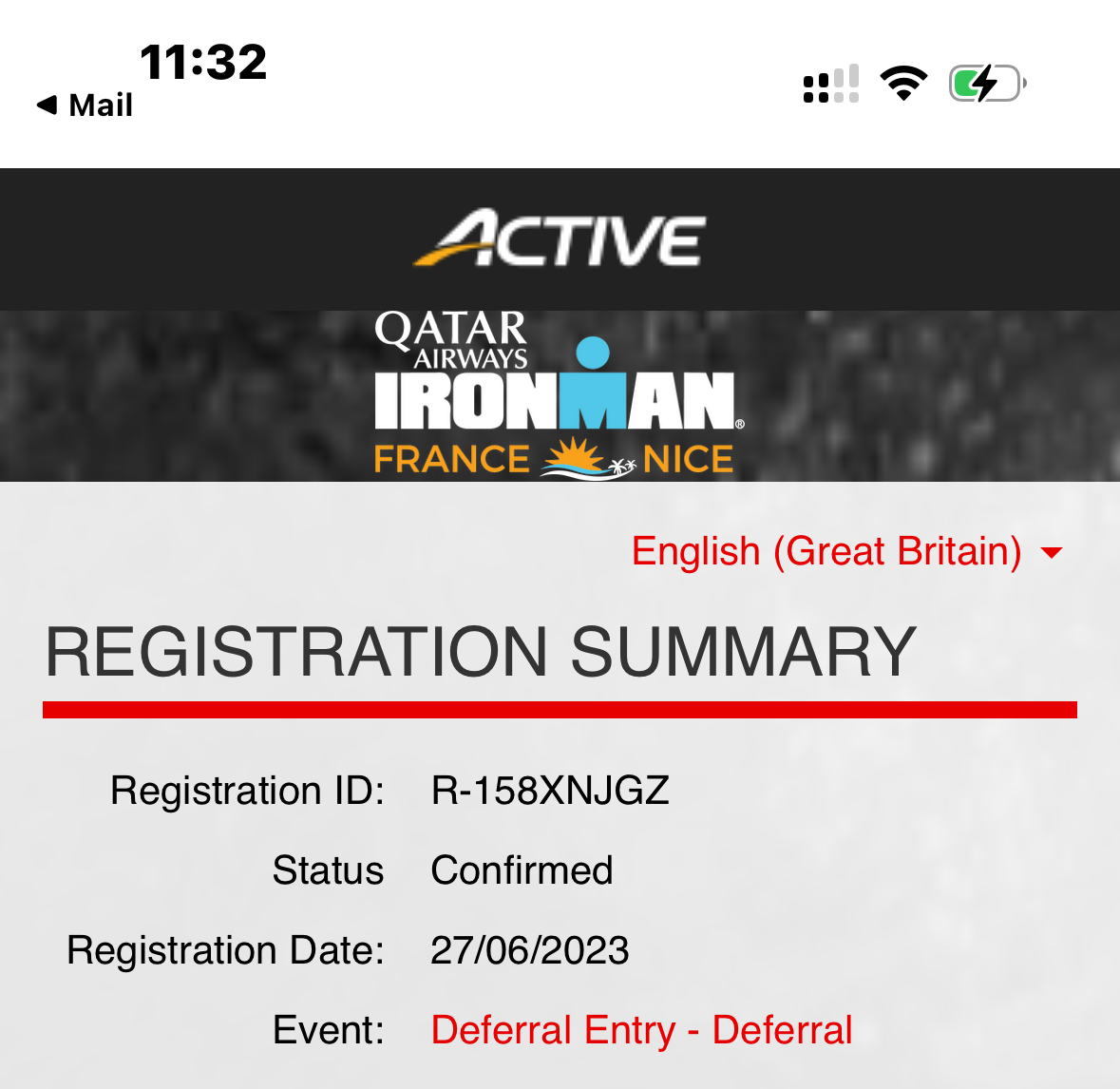The image size is (1120, 1089).
Task: Open the Deferral Entry - Deferral link
Action: coord(641,1030)
